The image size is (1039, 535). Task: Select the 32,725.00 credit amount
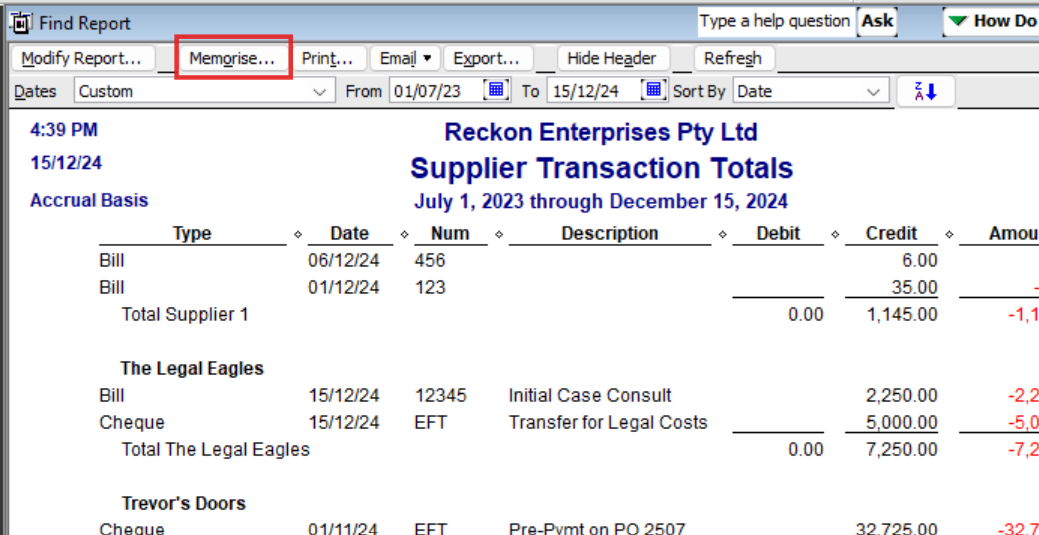pyautogui.click(x=897, y=529)
